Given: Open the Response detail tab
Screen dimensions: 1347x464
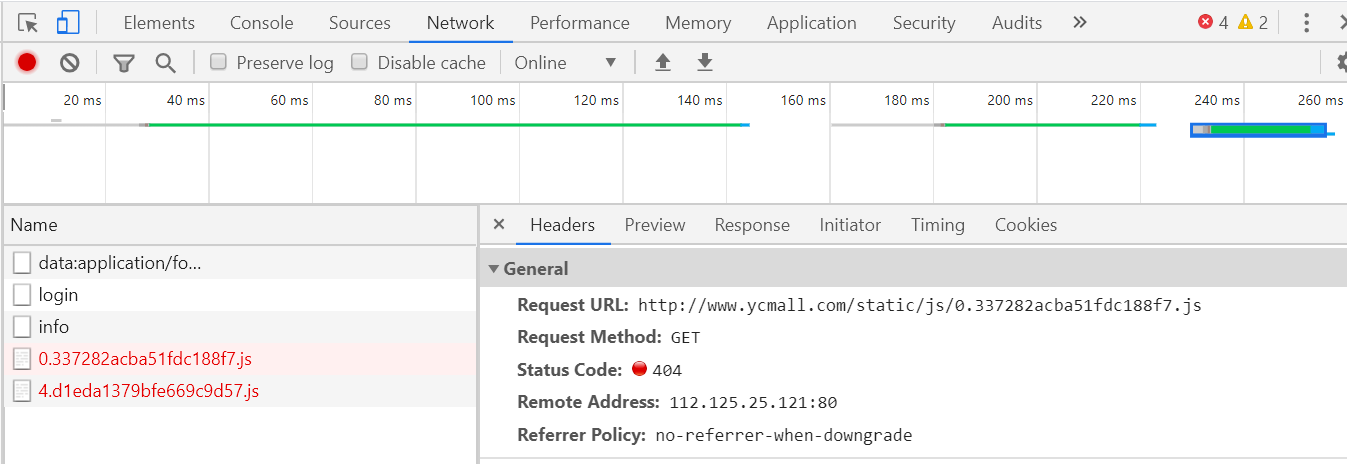Looking at the screenshot, I should [x=752, y=225].
